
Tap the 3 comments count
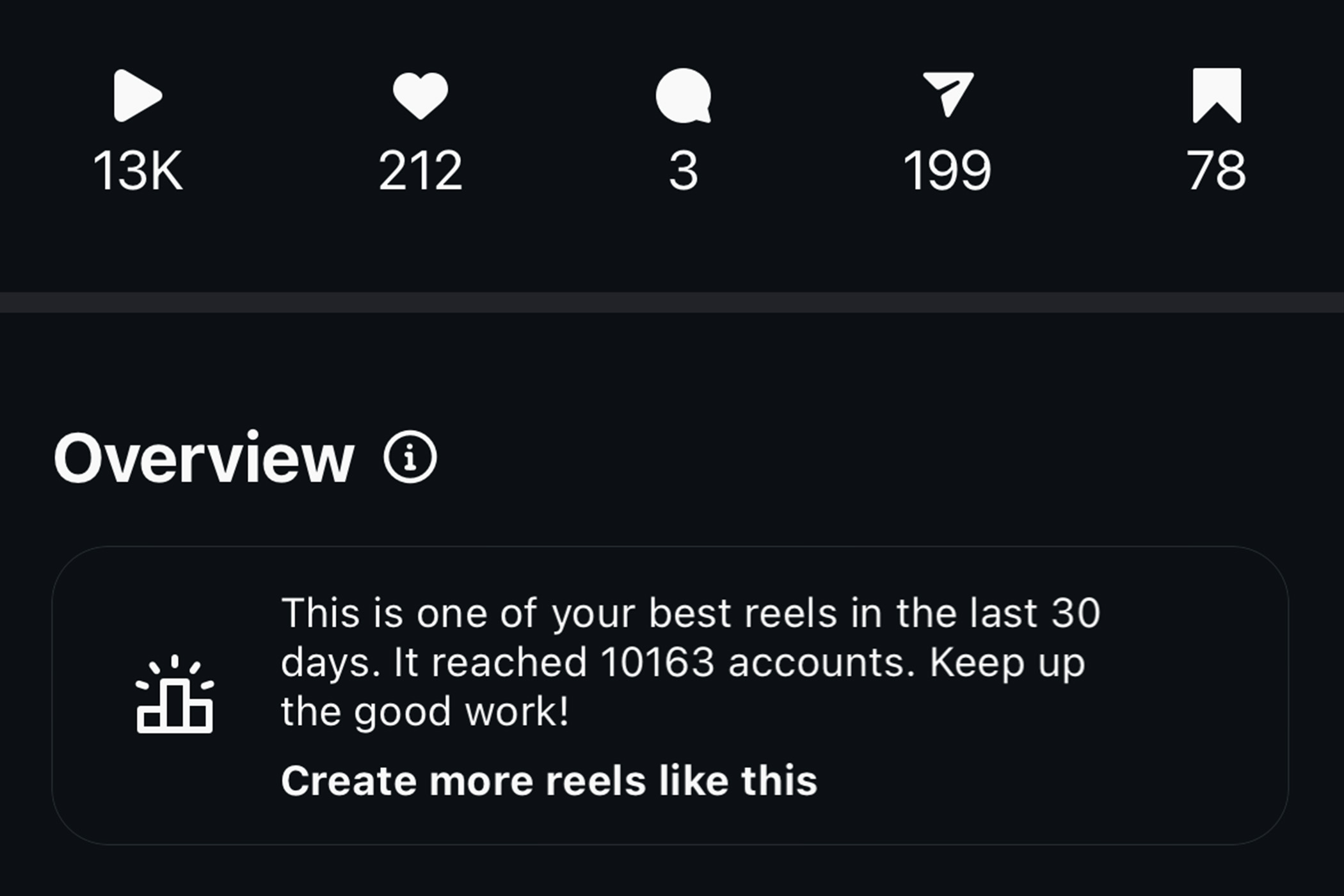coord(683,171)
